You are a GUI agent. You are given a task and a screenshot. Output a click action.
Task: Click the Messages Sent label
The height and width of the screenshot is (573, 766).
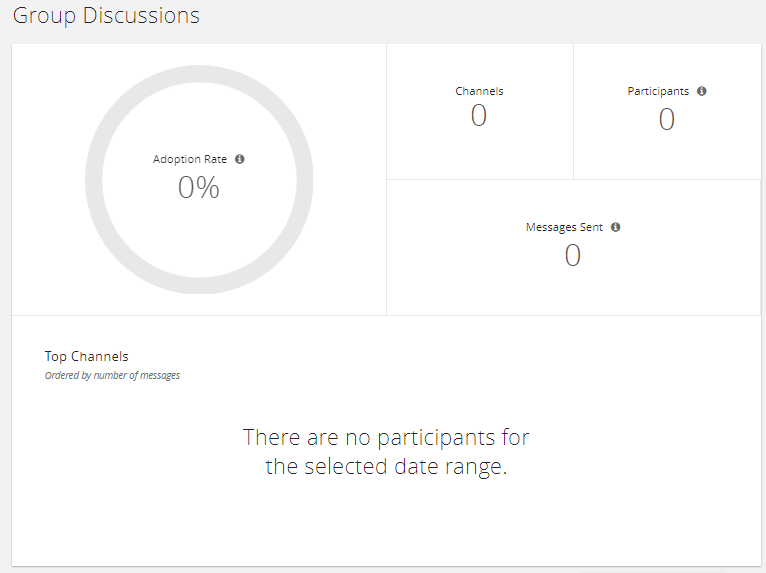[x=564, y=227]
